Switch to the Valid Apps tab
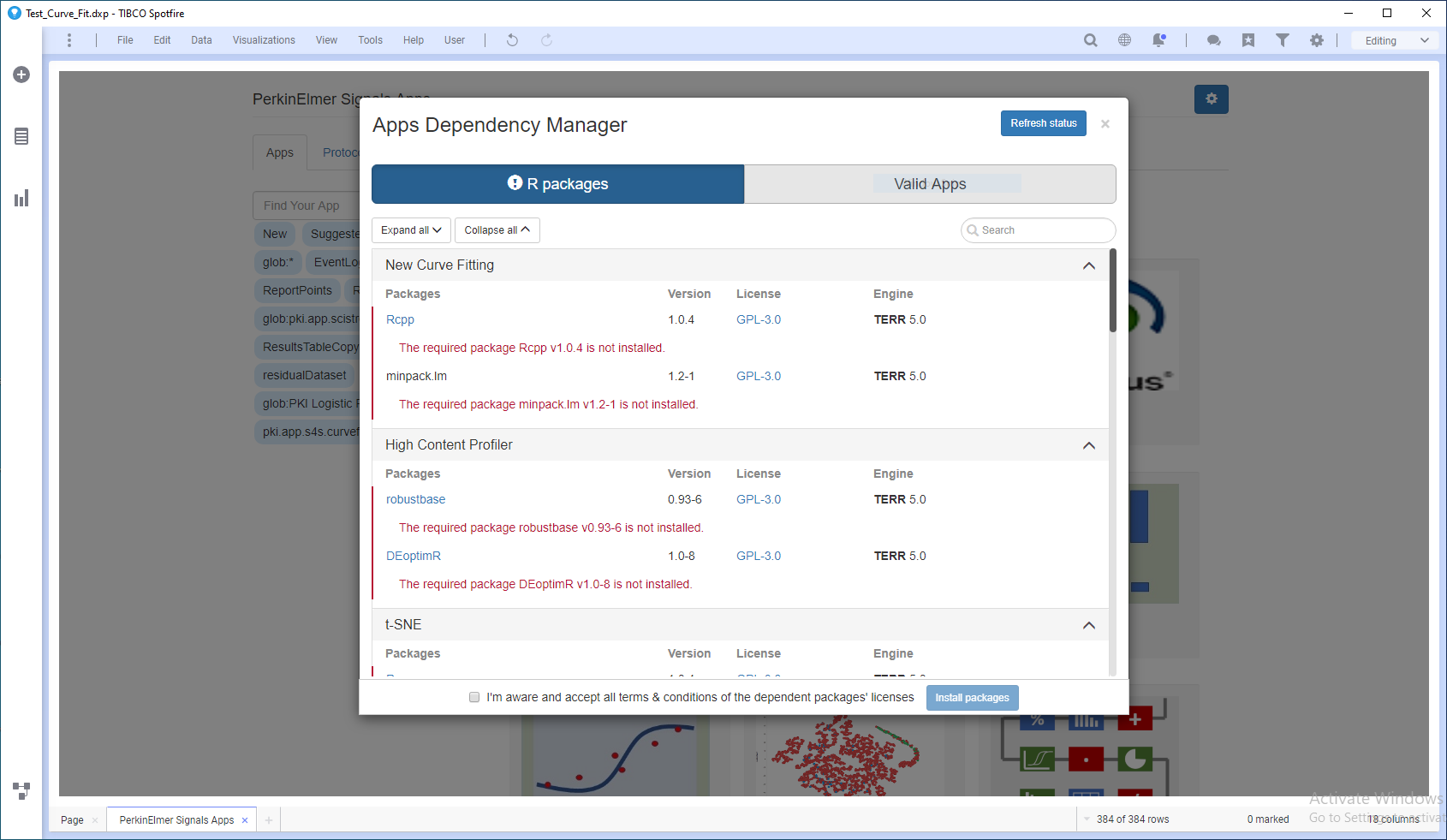This screenshot has width=1447, height=840. pos(930,184)
